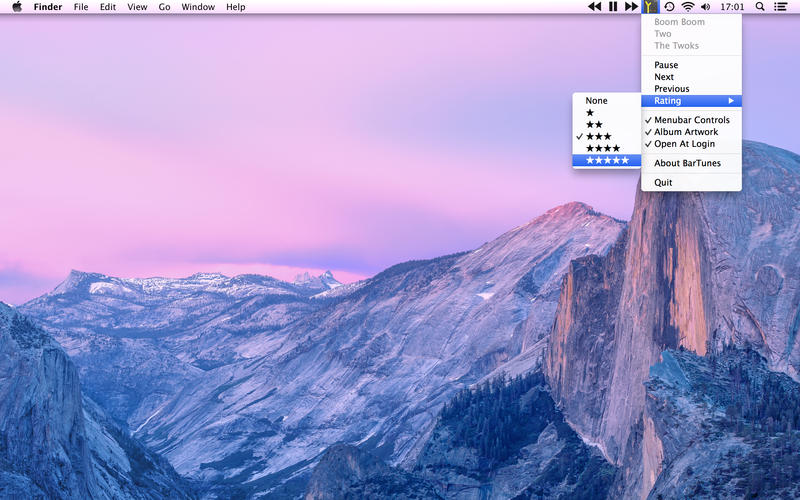Disable the Menubar Controls option

pyautogui.click(x=691, y=120)
